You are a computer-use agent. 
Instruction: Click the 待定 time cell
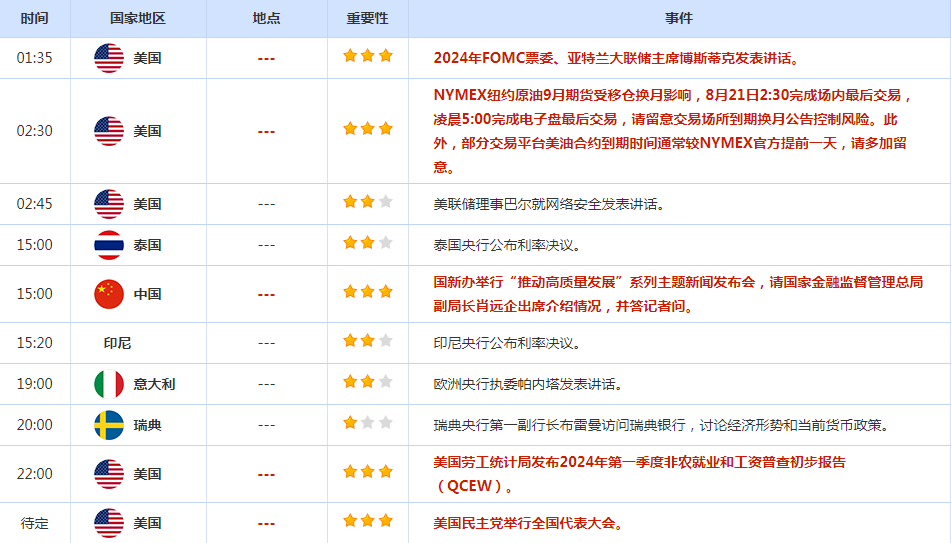pyautogui.click(x=35, y=523)
